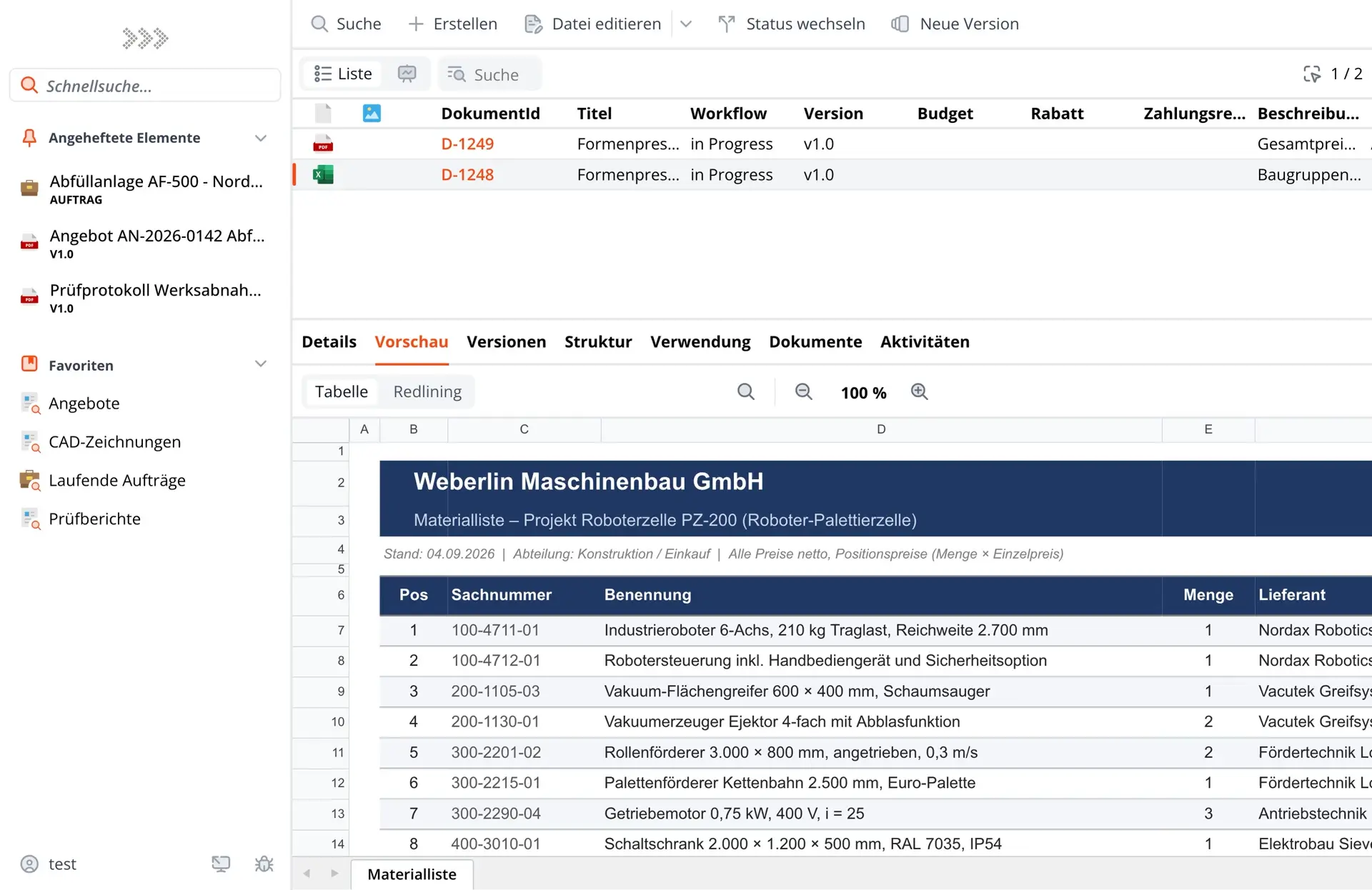This screenshot has width=1372, height=890.
Task: Zoom in the preview
Action: 920,391
